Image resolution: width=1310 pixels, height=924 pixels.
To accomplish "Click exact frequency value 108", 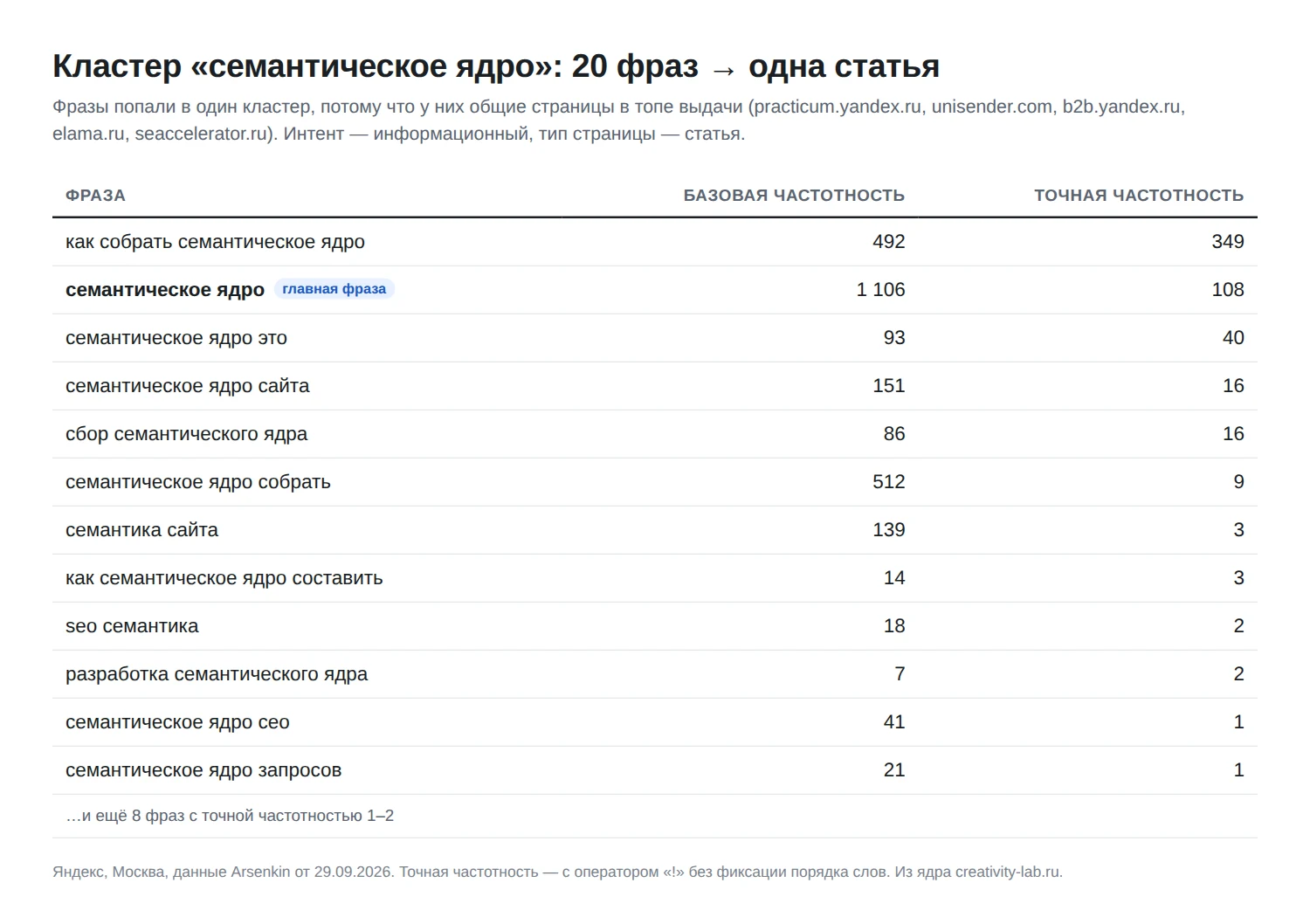I will click(x=1228, y=290).
